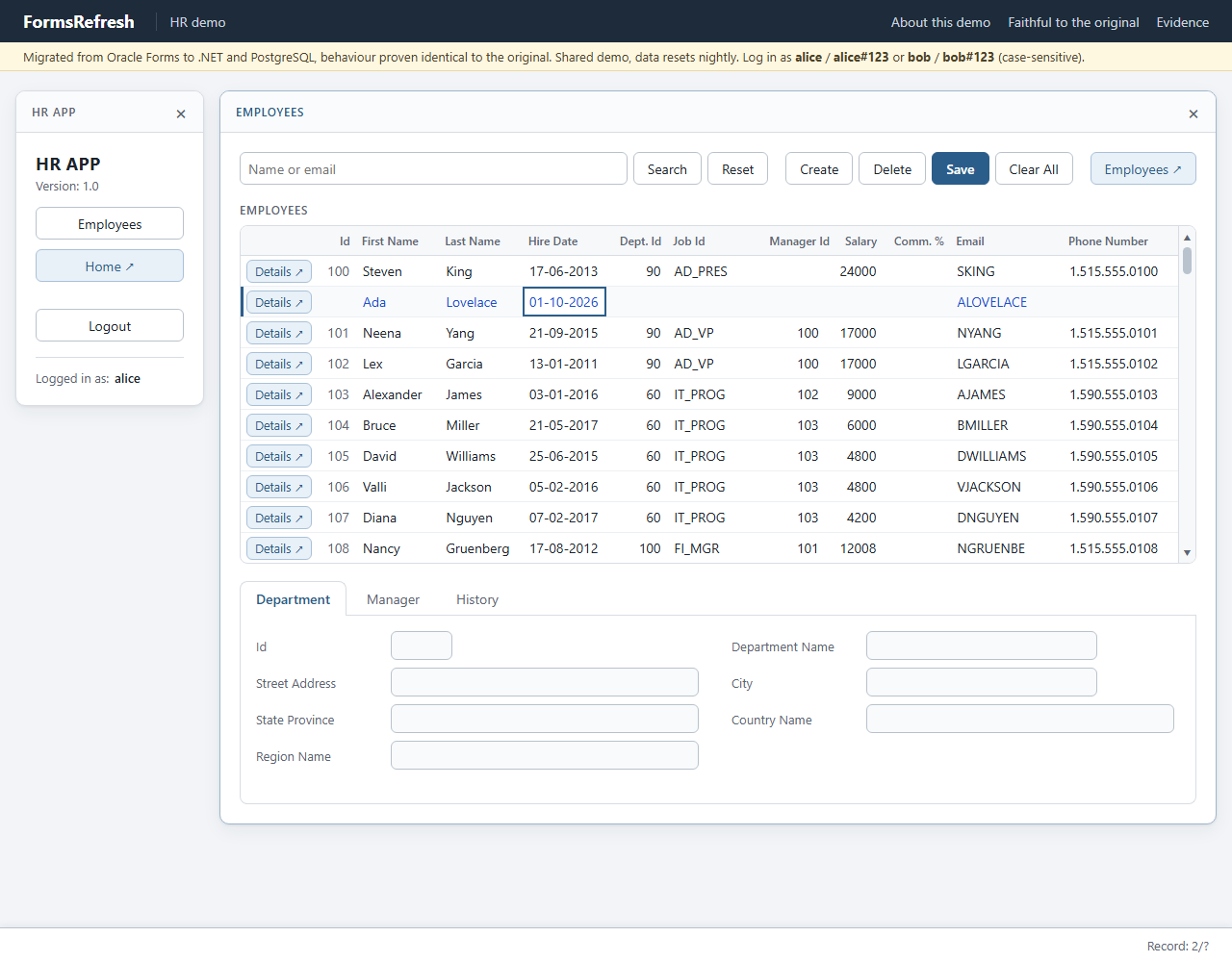Open Details for Lex Garcia

point(279,365)
